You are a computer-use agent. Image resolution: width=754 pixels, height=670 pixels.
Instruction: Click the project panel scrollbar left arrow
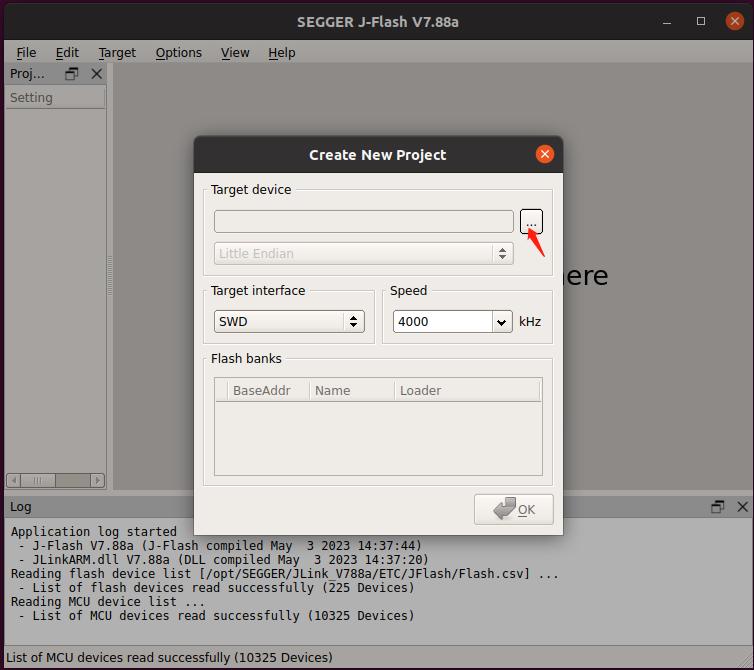(13, 480)
